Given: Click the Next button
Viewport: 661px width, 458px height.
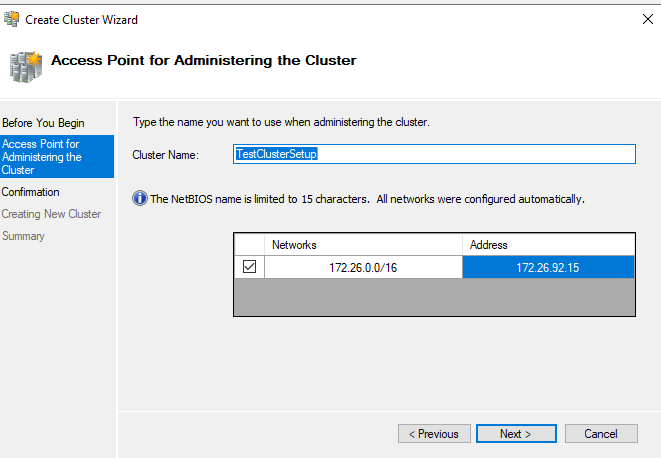Looking at the screenshot, I should pos(515,434).
